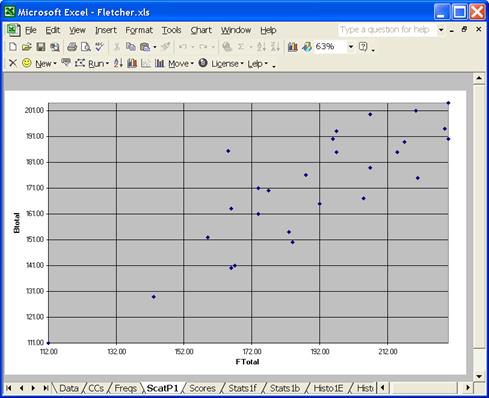The image size is (489, 398).
Task: Open the Move dropdown menu
Action: (181, 63)
